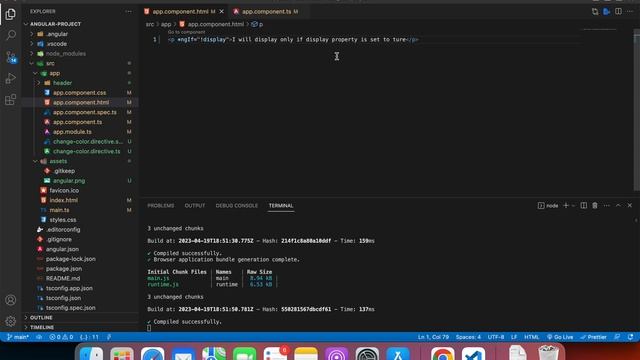Viewport: 640px width, 360px height.
Task: Click the editor vertical scrollbar
Action: (x=636, y=112)
